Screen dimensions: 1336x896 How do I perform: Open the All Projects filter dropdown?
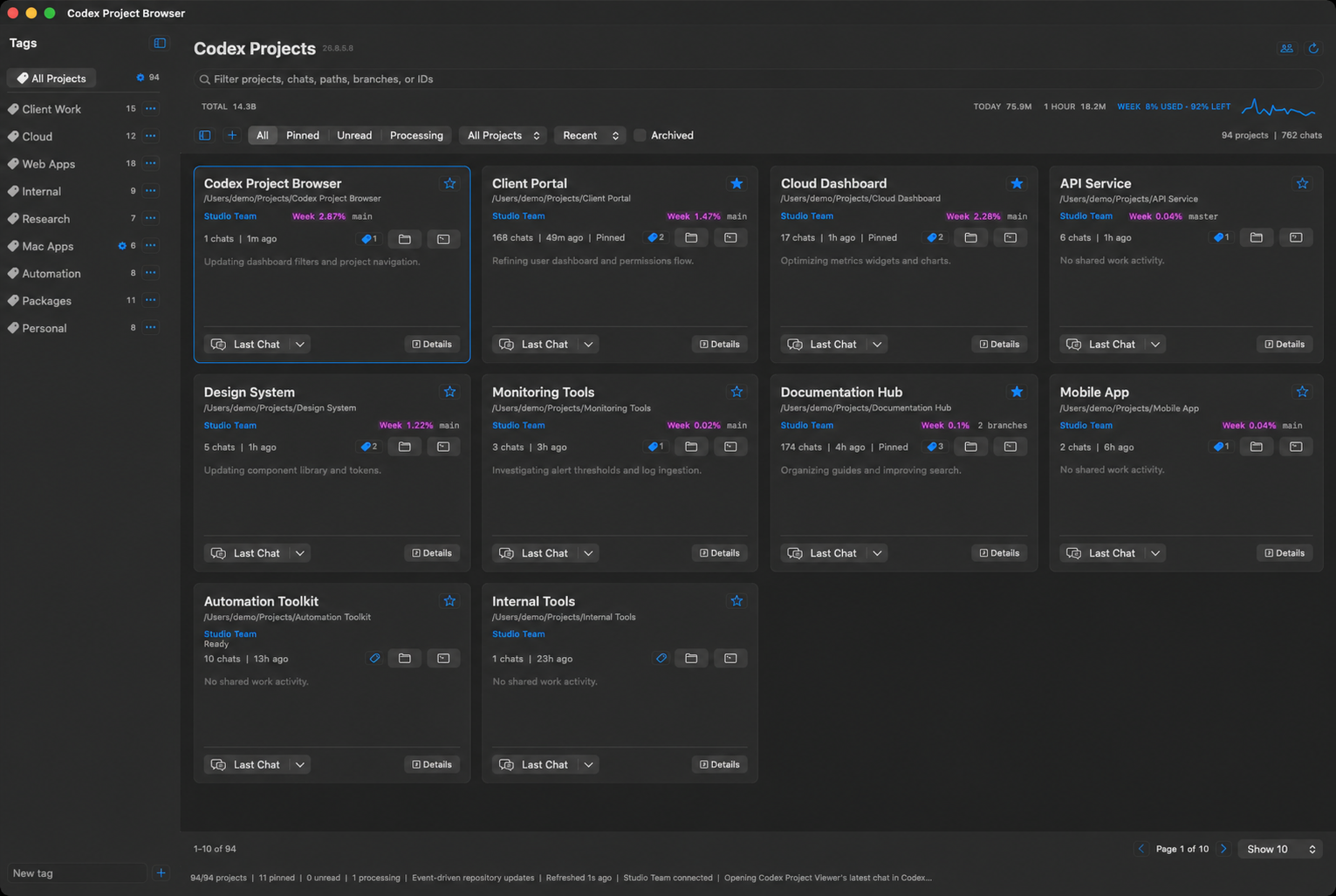(x=504, y=135)
